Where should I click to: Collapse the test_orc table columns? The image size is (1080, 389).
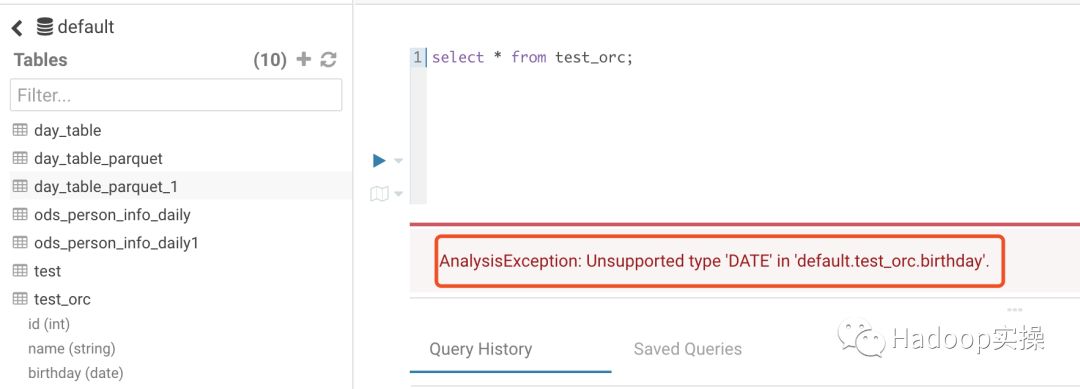tap(62, 299)
